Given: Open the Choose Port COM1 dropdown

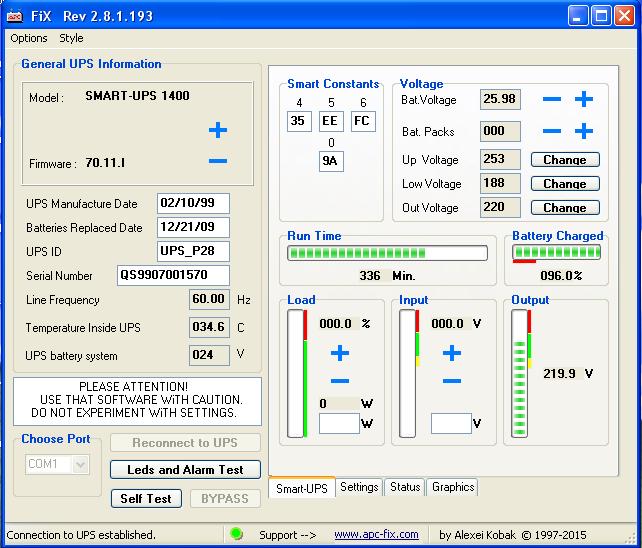Looking at the screenshot, I should point(80,464).
